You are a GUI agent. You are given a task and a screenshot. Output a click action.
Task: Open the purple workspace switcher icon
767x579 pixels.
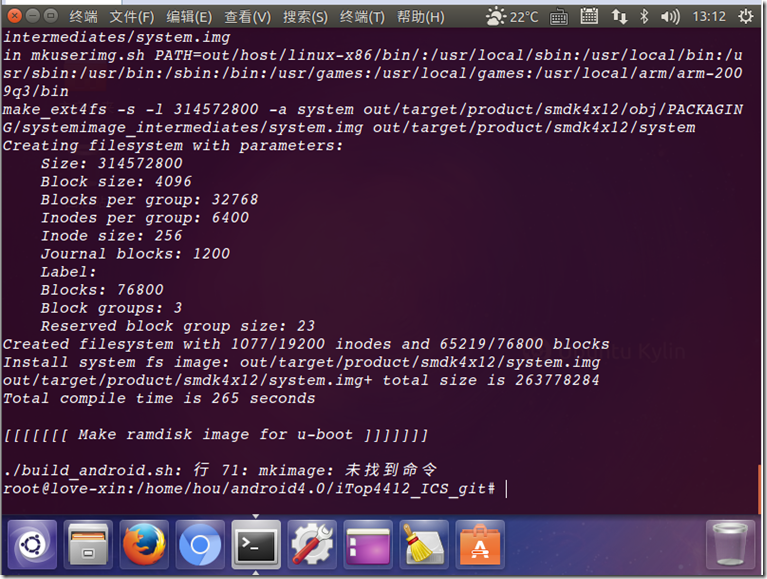click(368, 544)
